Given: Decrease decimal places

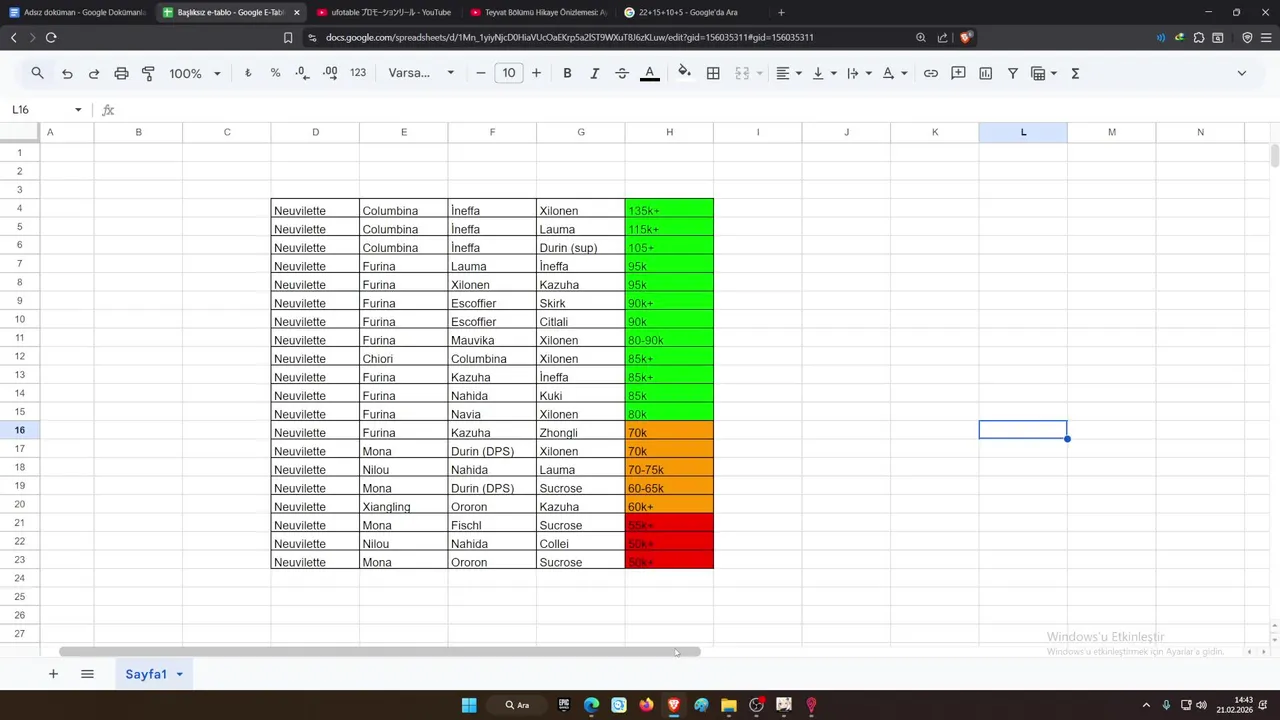Looking at the screenshot, I should [302, 73].
